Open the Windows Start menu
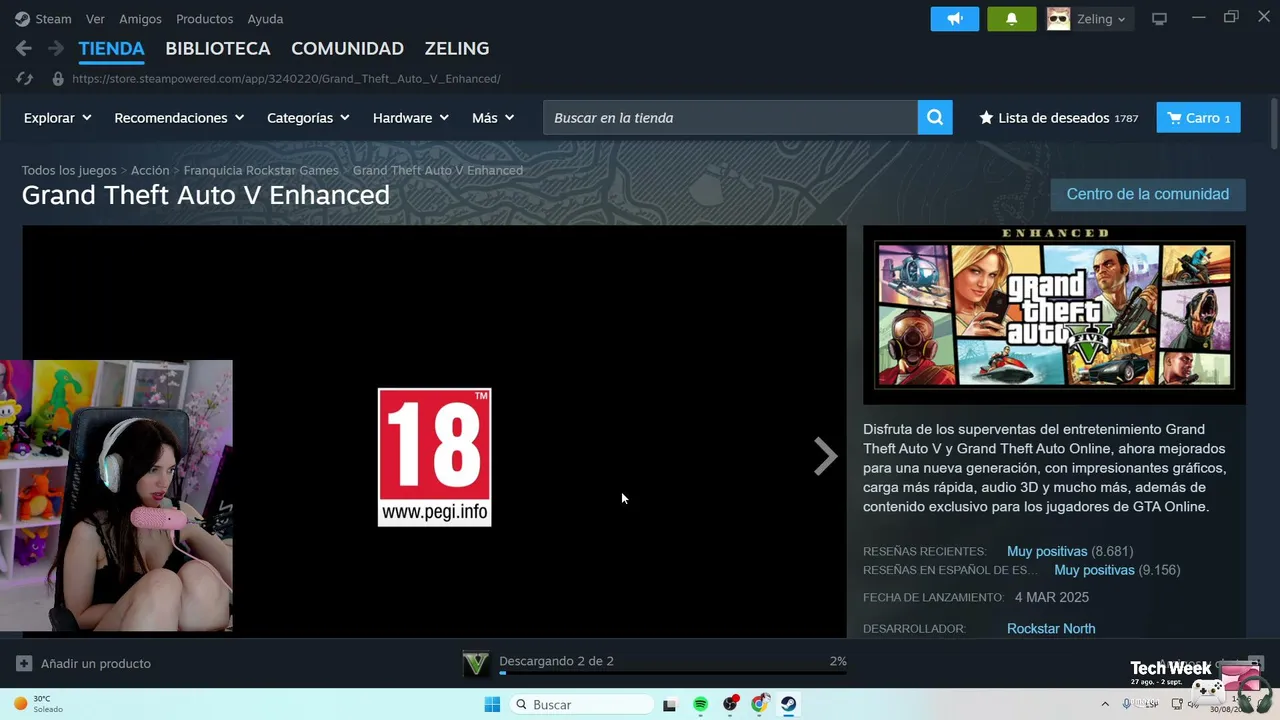Screen dimensions: 1280x720 pyautogui.click(x=492, y=704)
